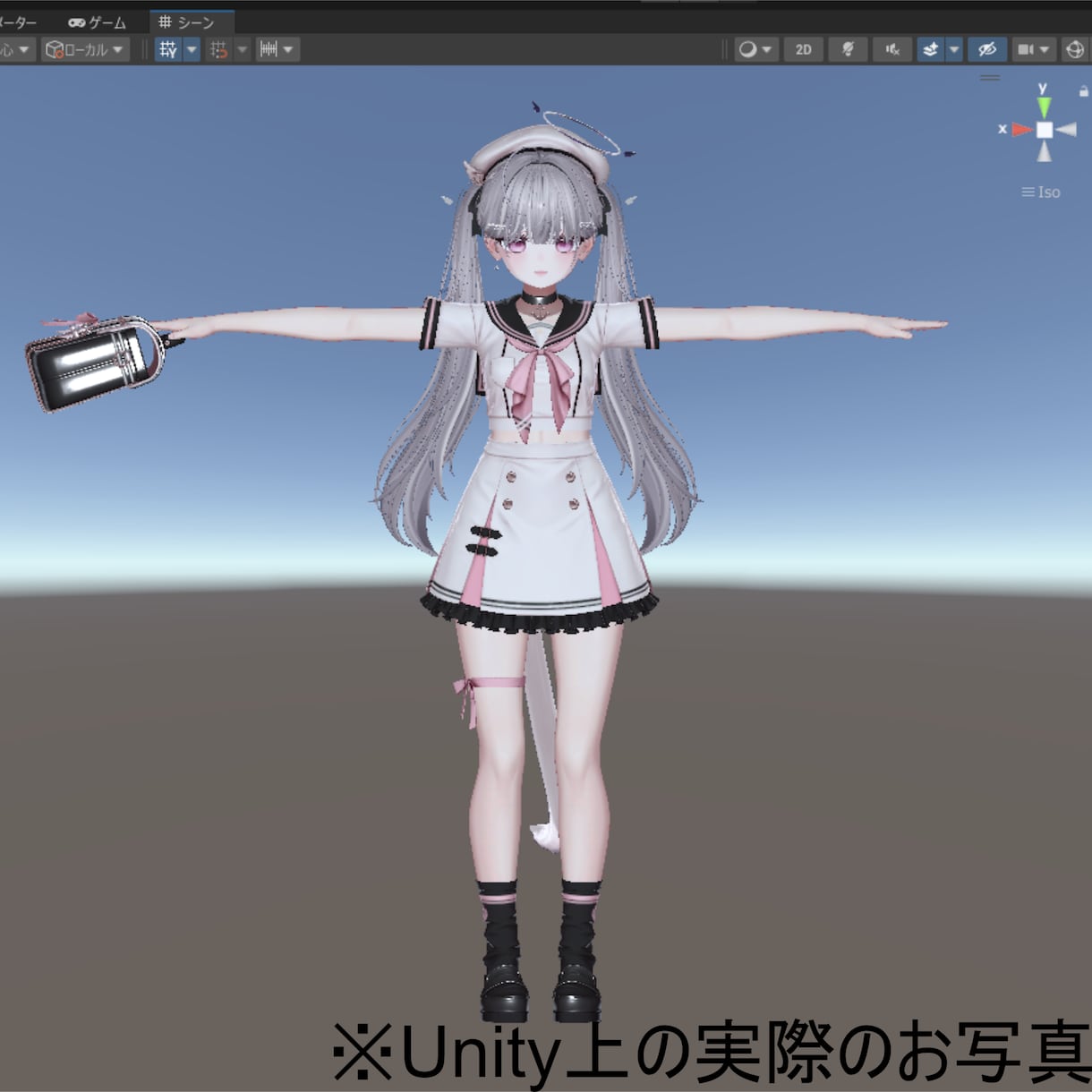The width and height of the screenshot is (1092, 1092).
Task: Click the center cube of the orientation gizmo
Action: pos(1045,130)
